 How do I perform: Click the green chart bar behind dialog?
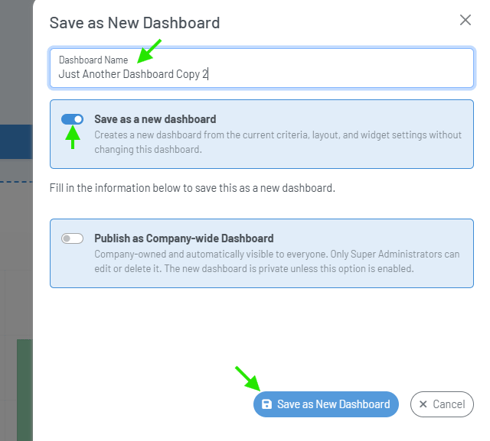tap(25, 390)
